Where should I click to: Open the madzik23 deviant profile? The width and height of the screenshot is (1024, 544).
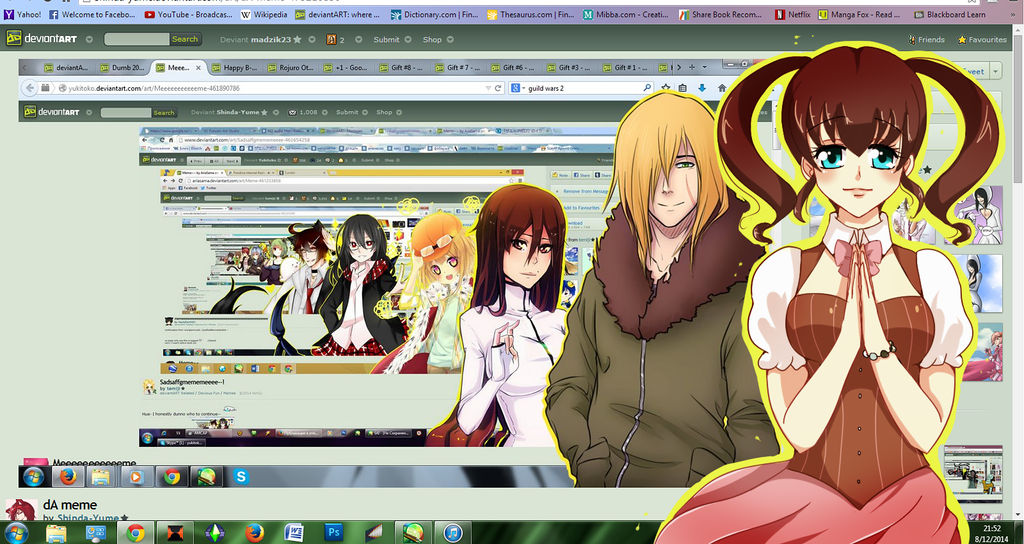point(269,39)
